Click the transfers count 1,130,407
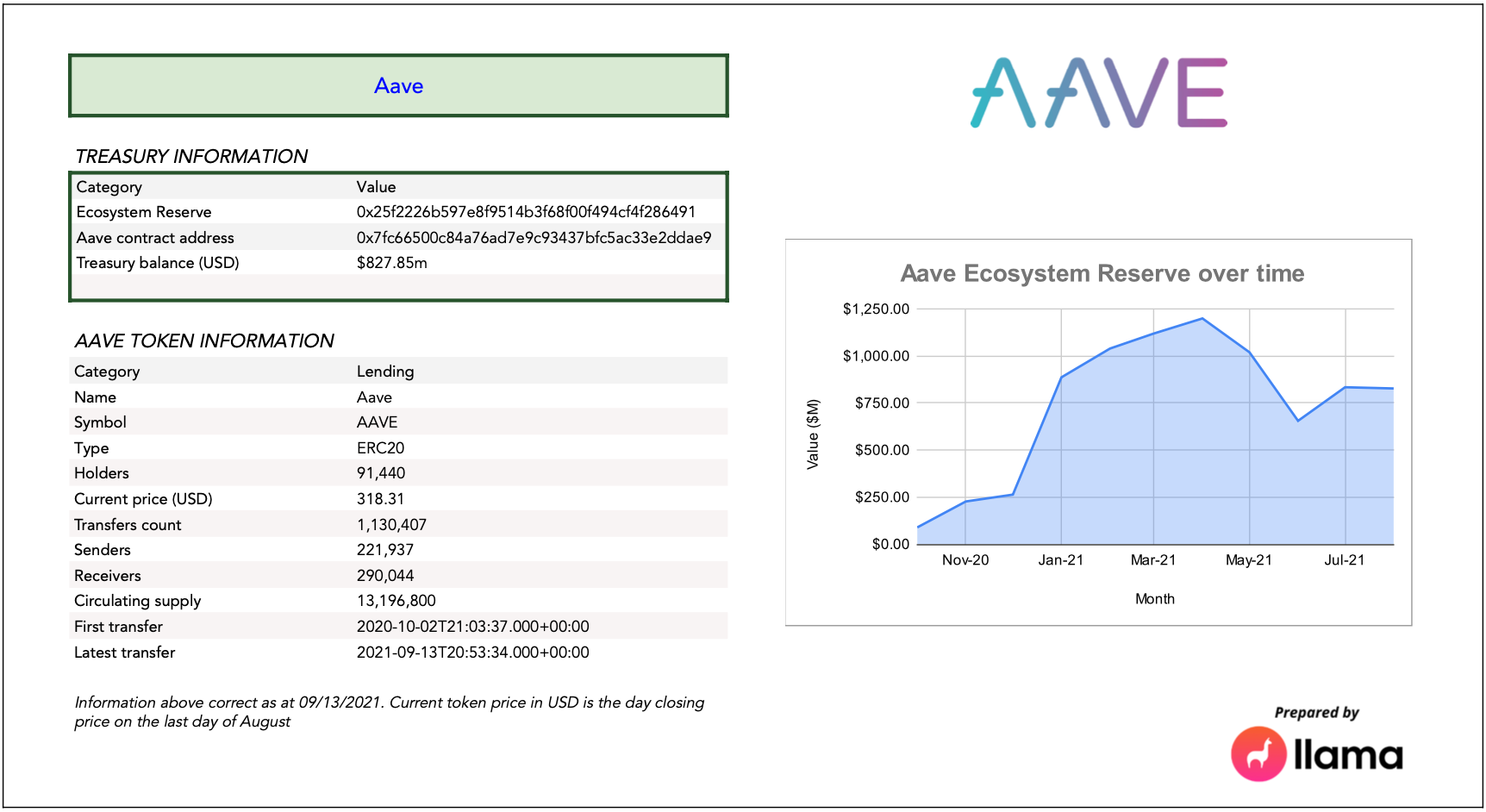Image resolution: width=1486 pixels, height=812 pixels. pyautogui.click(x=391, y=525)
